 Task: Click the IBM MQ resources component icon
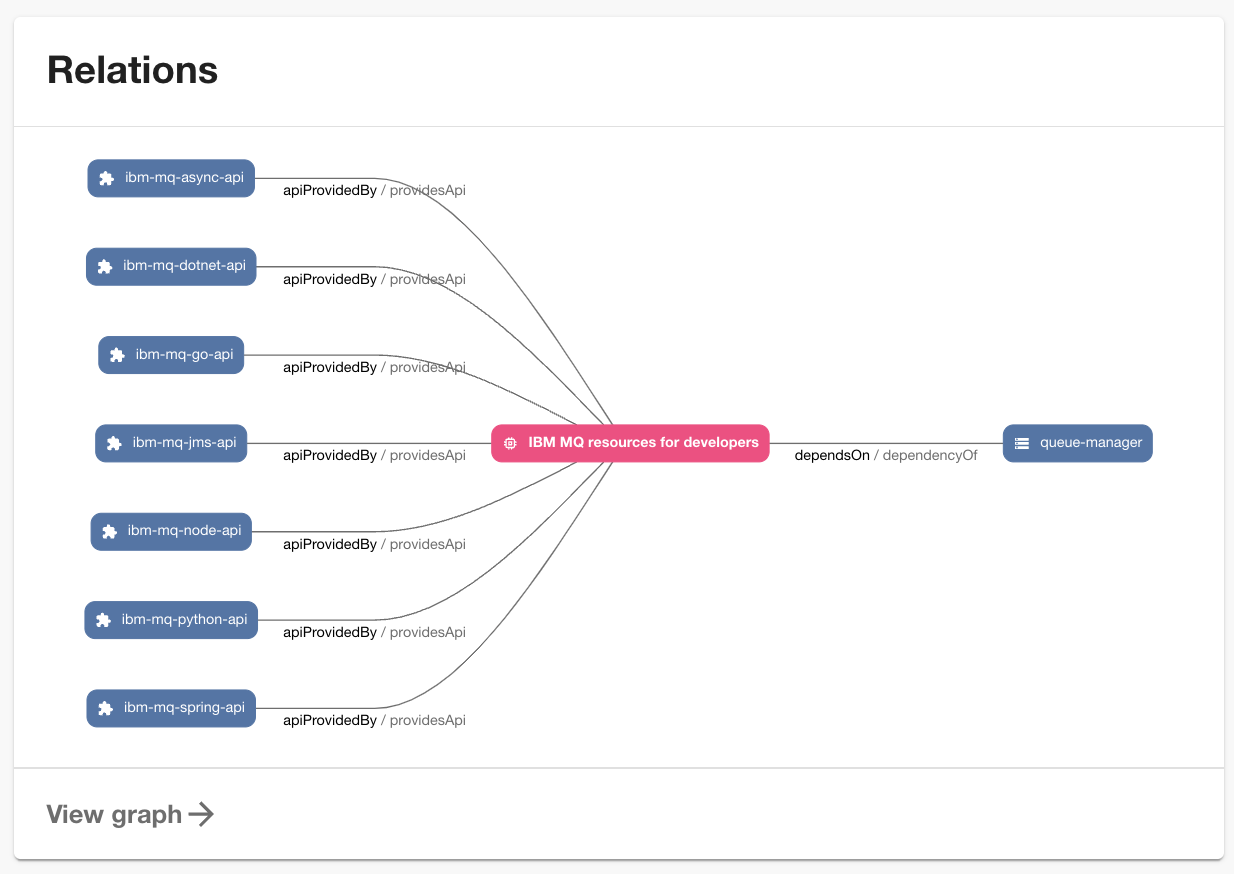pos(510,443)
